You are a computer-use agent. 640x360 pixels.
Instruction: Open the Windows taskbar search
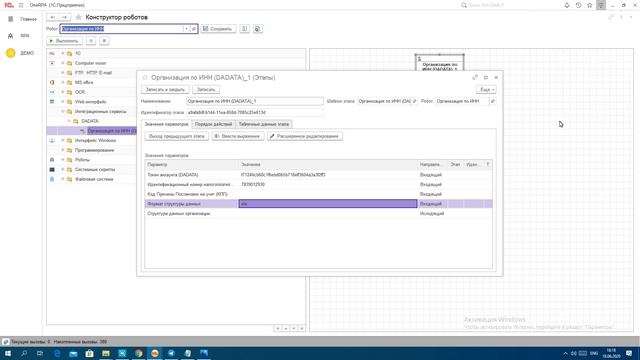point(24,353)
